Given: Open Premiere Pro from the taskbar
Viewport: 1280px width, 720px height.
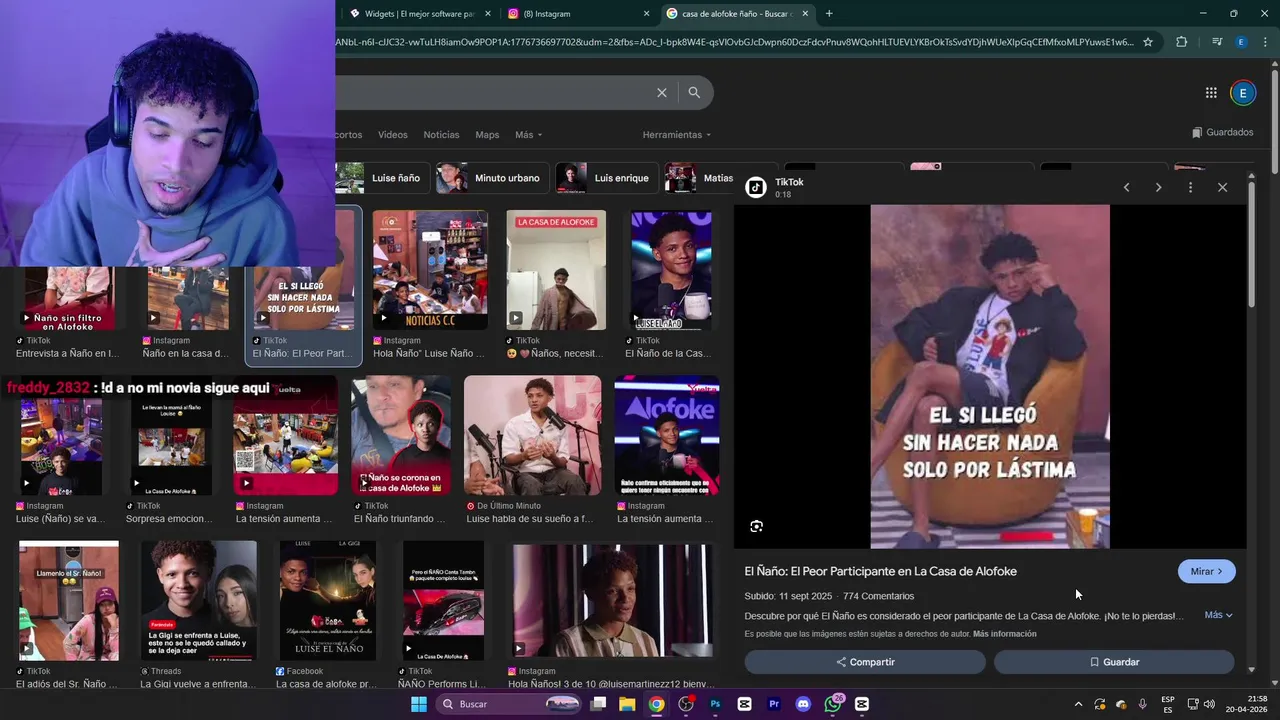Looking at the screenshot, I should click(774, 704).
